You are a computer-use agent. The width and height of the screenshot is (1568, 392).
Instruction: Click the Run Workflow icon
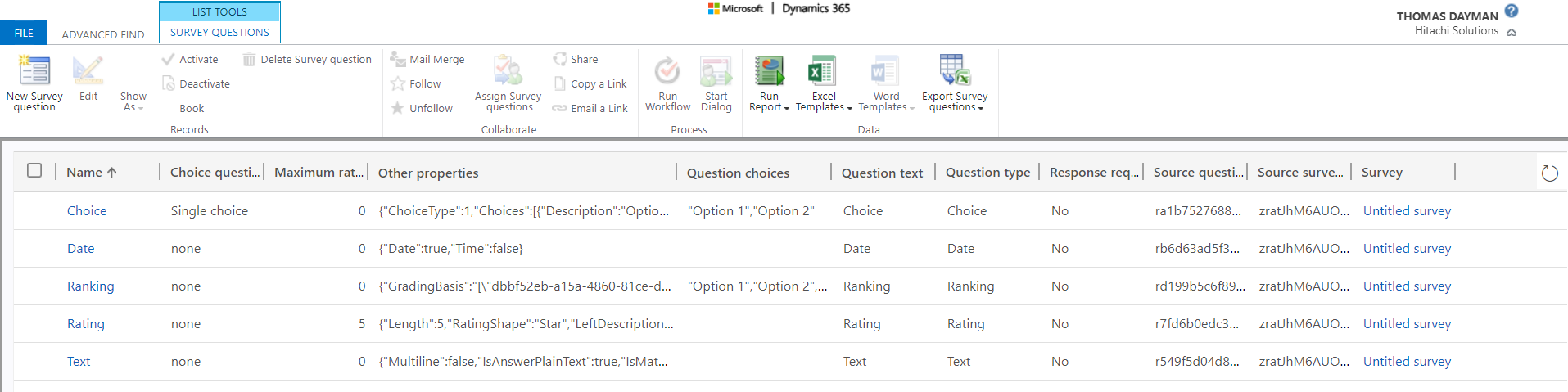click(x=667, y=70)
